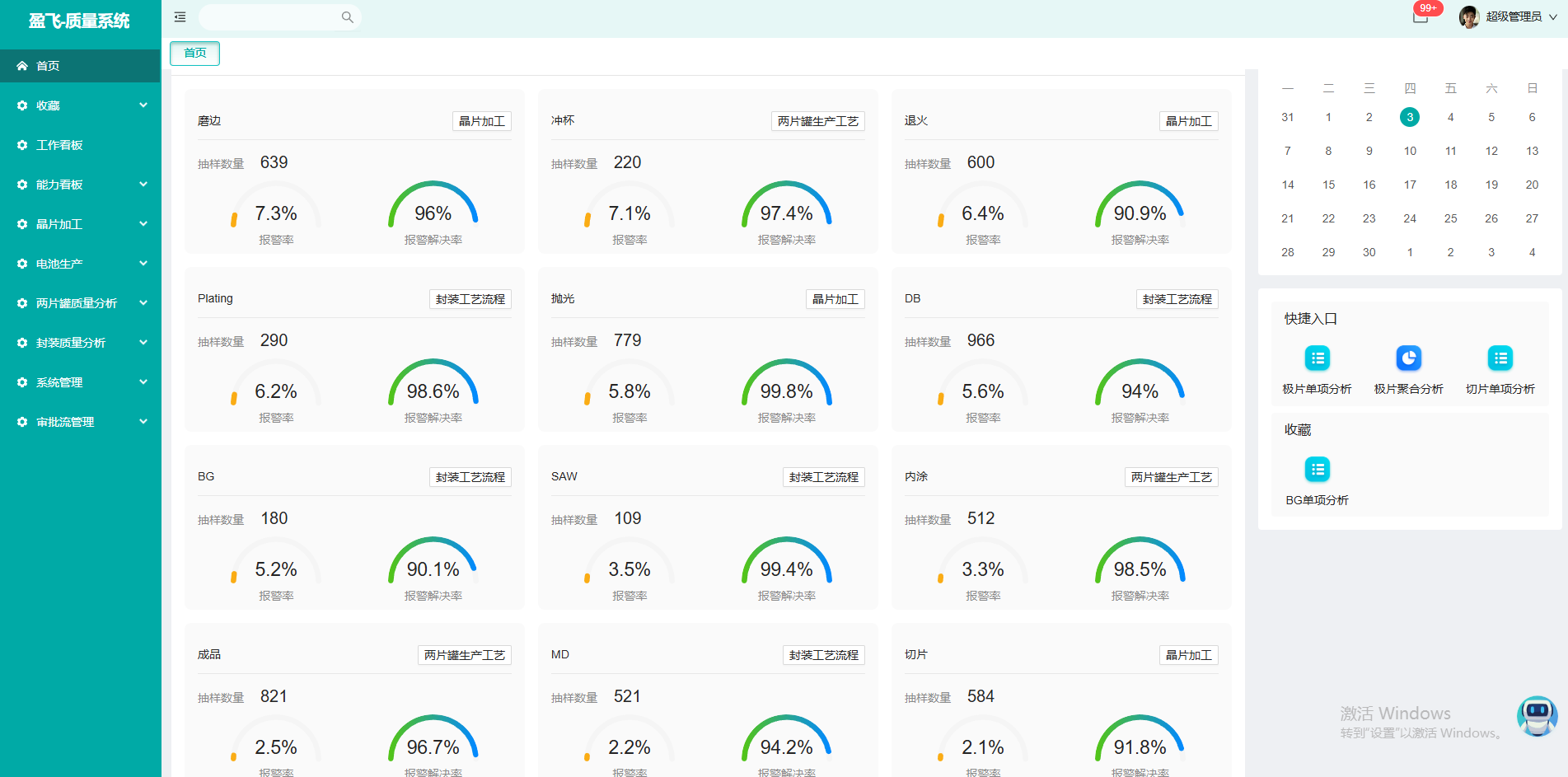Open 工作看板 from the sidebar
The image size is (1568, 777).
(80, 145)
